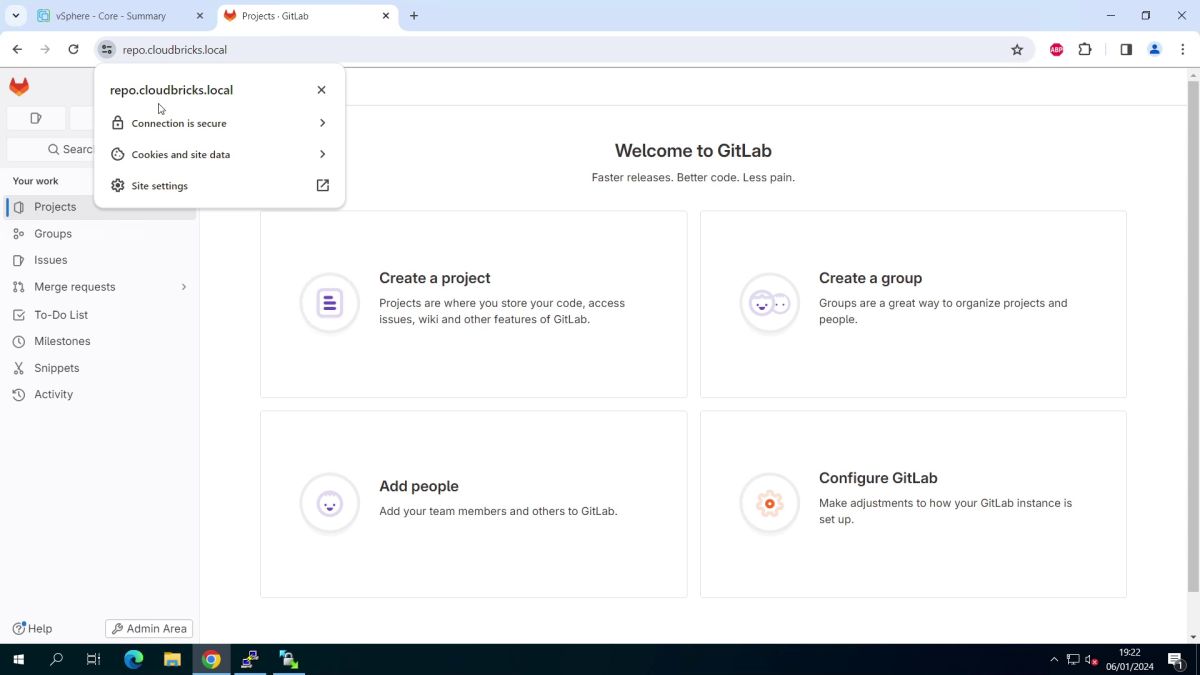Click the Add people card
The width and height of the screenshot is (1200, 675).
coord(473,504)
